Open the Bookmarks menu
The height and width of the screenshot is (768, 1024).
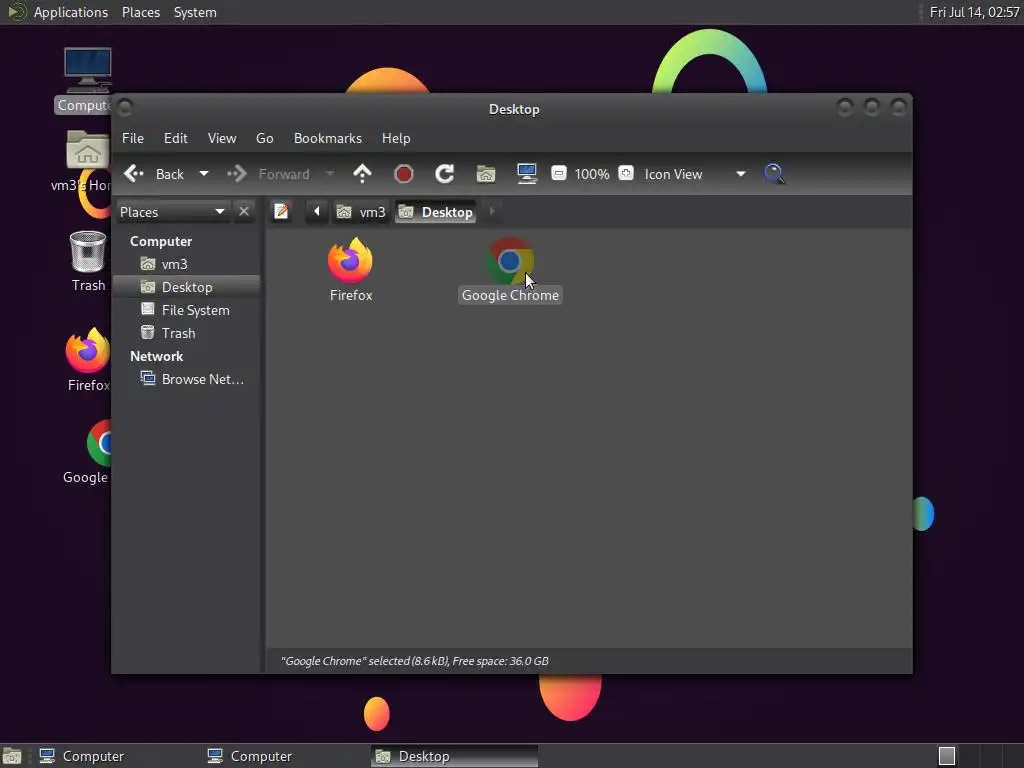click(328, 138)
